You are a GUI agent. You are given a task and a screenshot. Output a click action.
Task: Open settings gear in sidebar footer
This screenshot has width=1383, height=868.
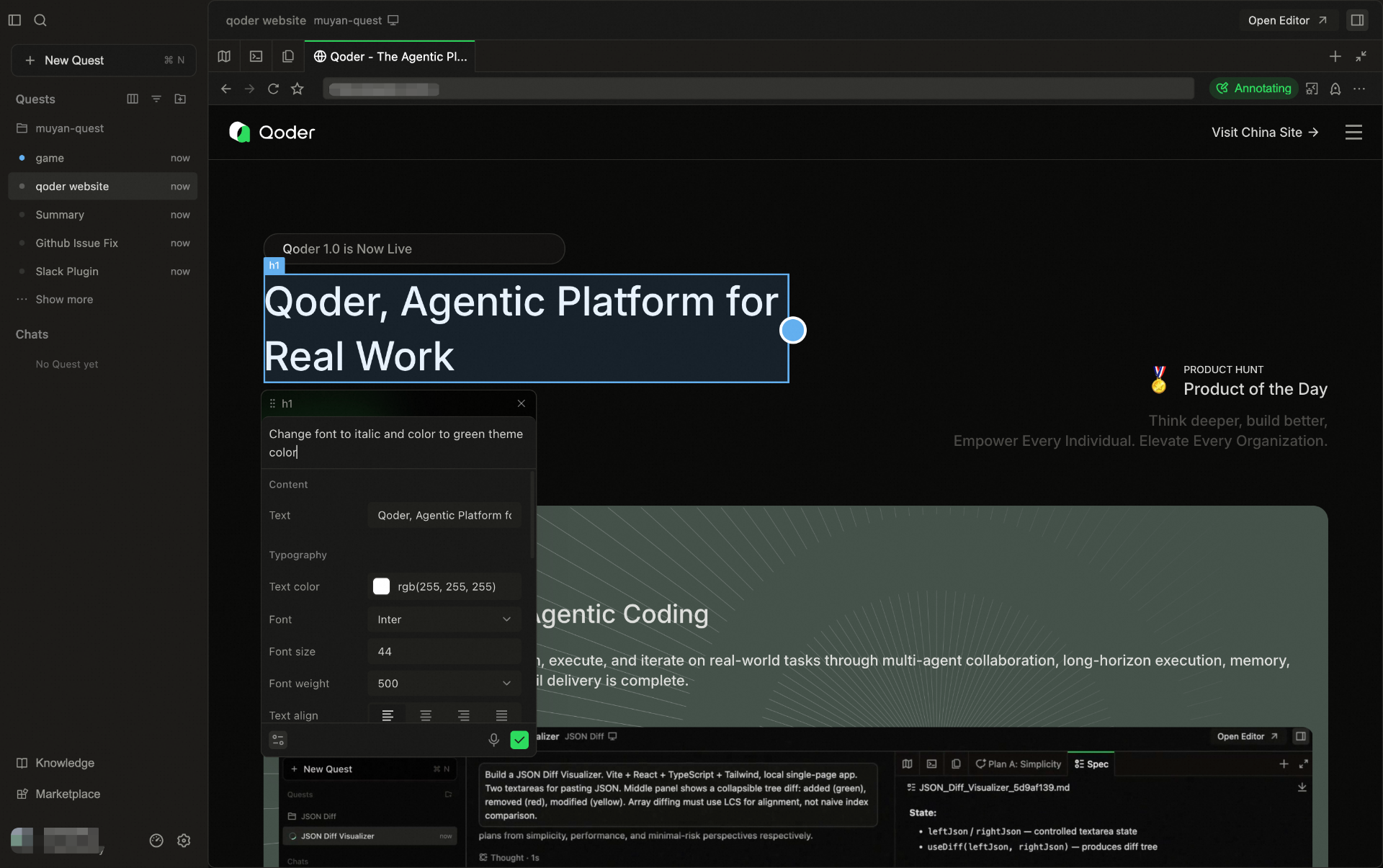click(x=184, y=841)
